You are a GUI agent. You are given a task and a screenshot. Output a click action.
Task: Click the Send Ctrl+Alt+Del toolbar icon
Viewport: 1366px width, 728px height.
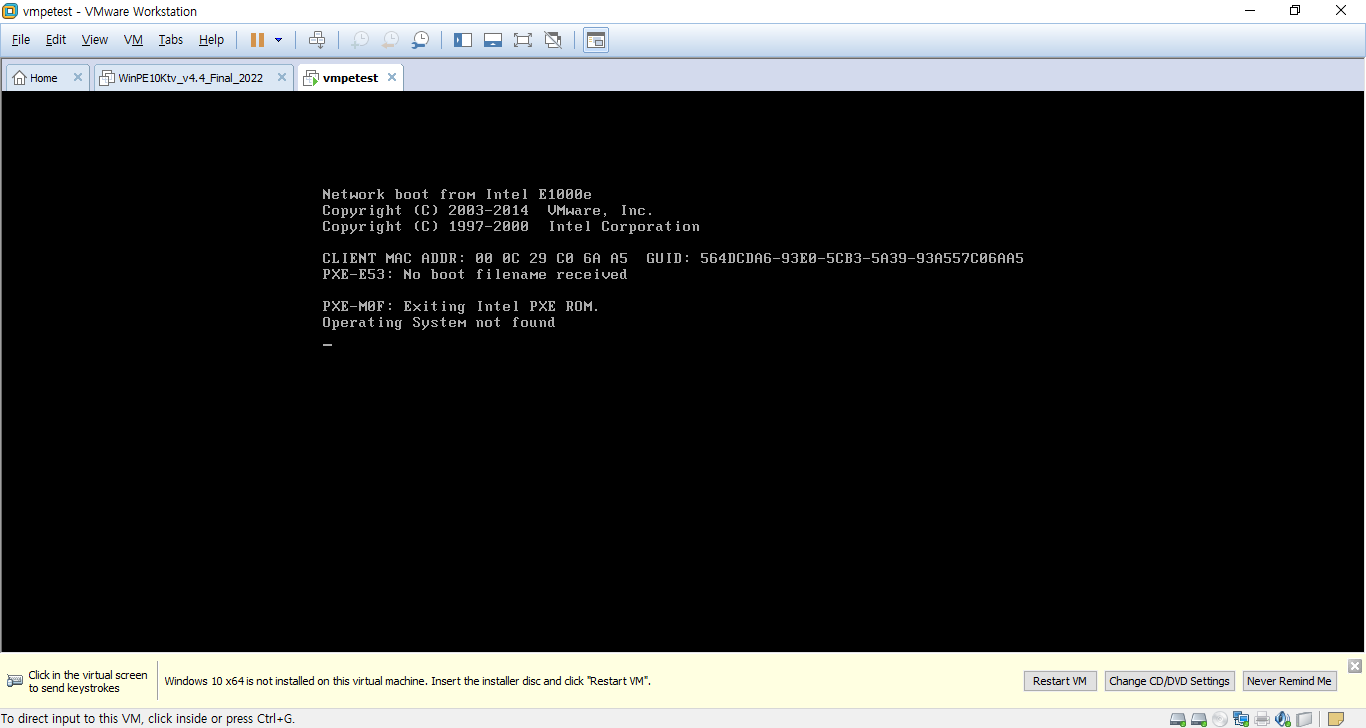[x=317, y=40]
